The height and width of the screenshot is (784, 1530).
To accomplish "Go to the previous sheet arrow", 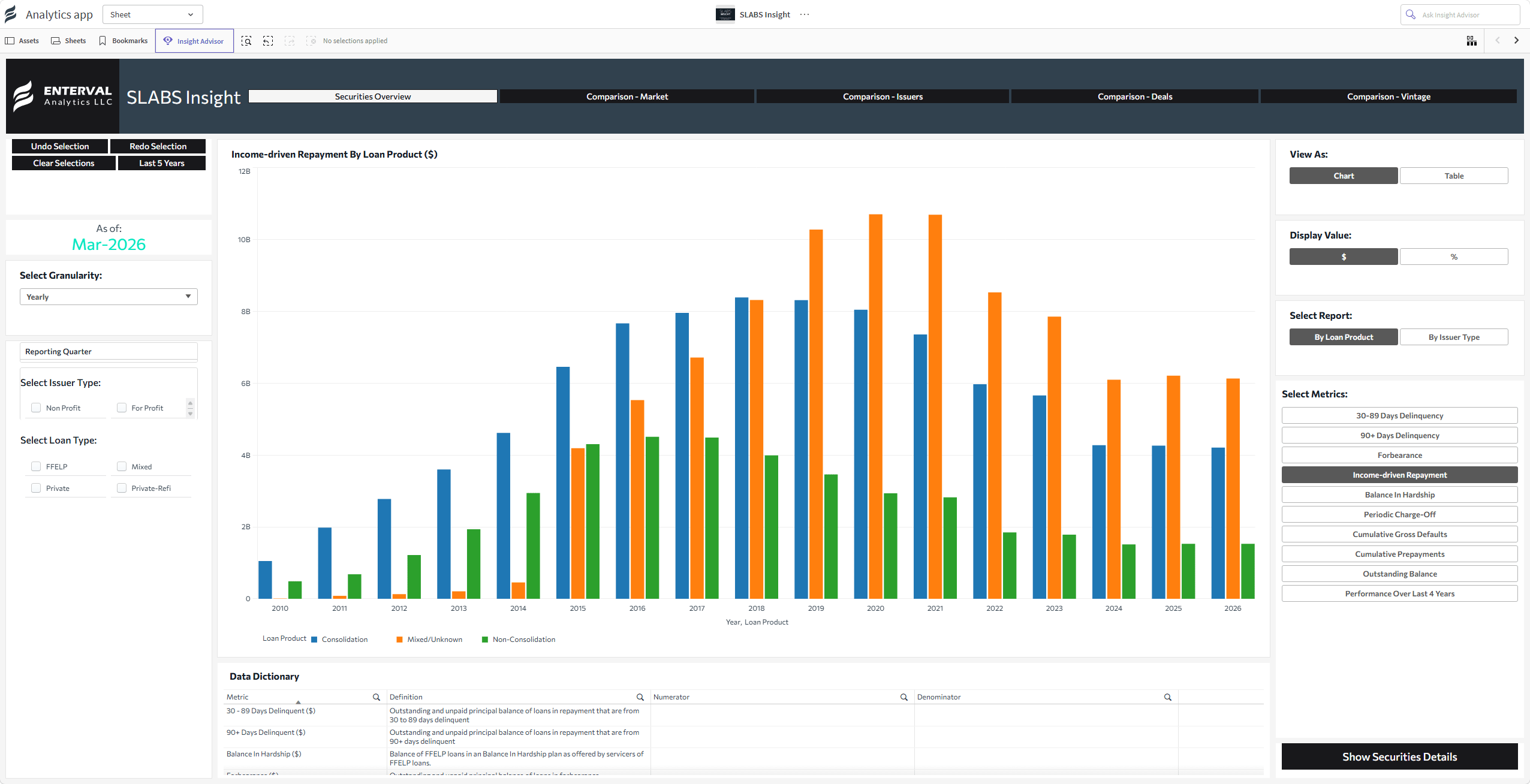I will click(1498, 41).
